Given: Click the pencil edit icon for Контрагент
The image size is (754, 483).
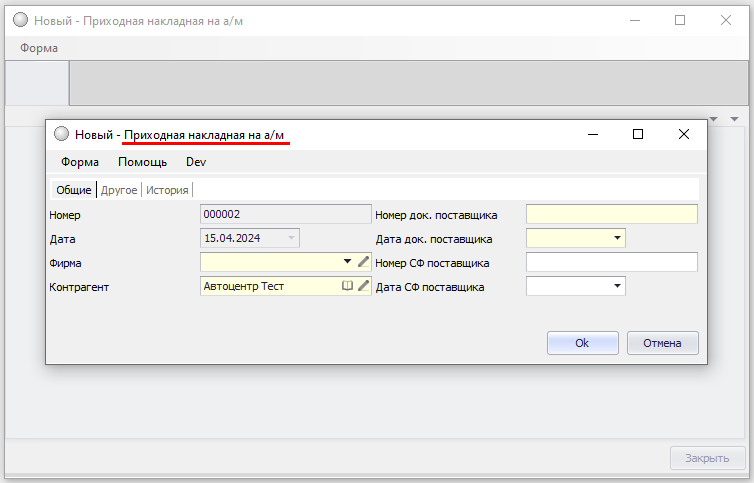Looking at the screenshot, I should pos(364,286).
